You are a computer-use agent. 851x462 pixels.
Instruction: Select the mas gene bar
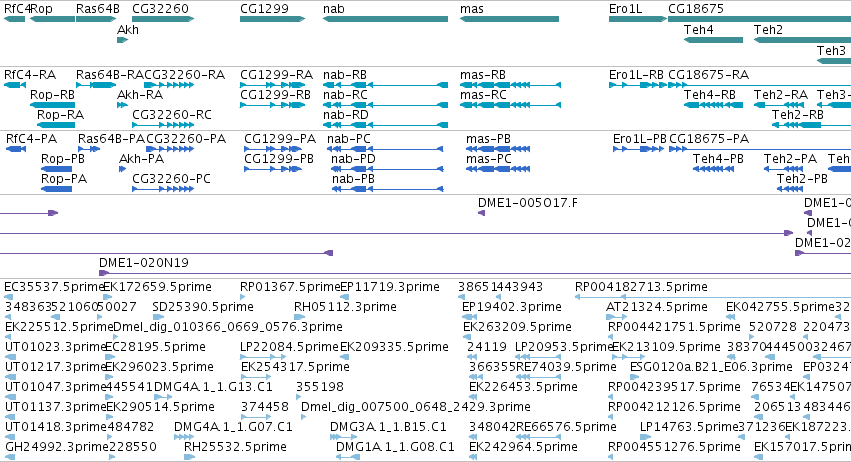point(509,19)
